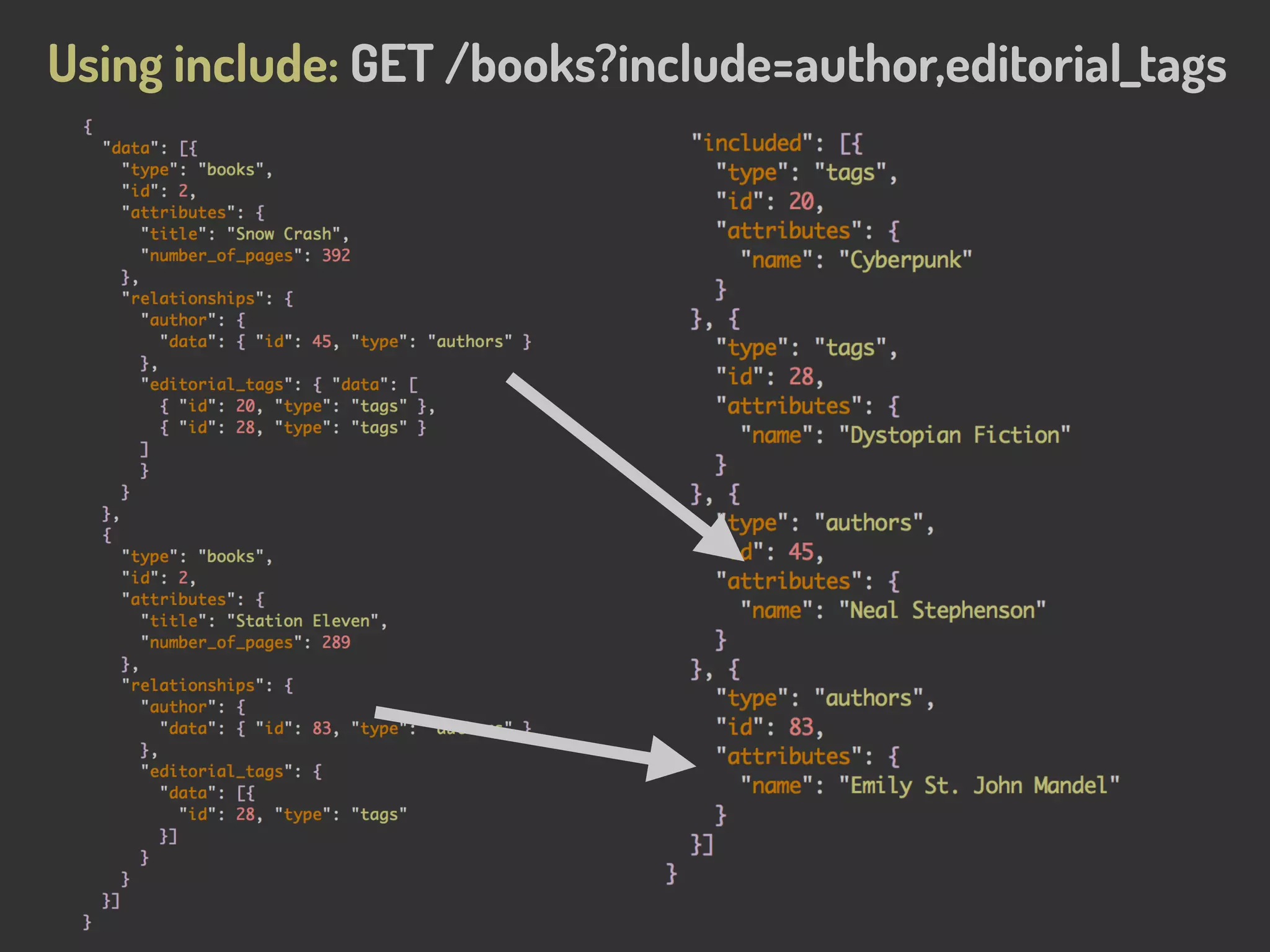Select the "name": "Neal Stephenson" line
Image resolution: width=1270 pixels, height=952 pixels.
coord(893,610)
